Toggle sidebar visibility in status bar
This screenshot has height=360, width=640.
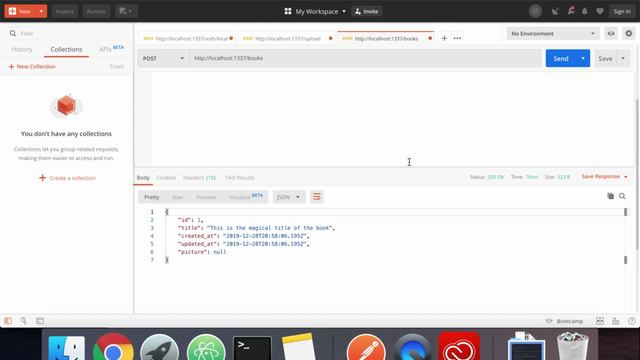click(x=8, y=321)
